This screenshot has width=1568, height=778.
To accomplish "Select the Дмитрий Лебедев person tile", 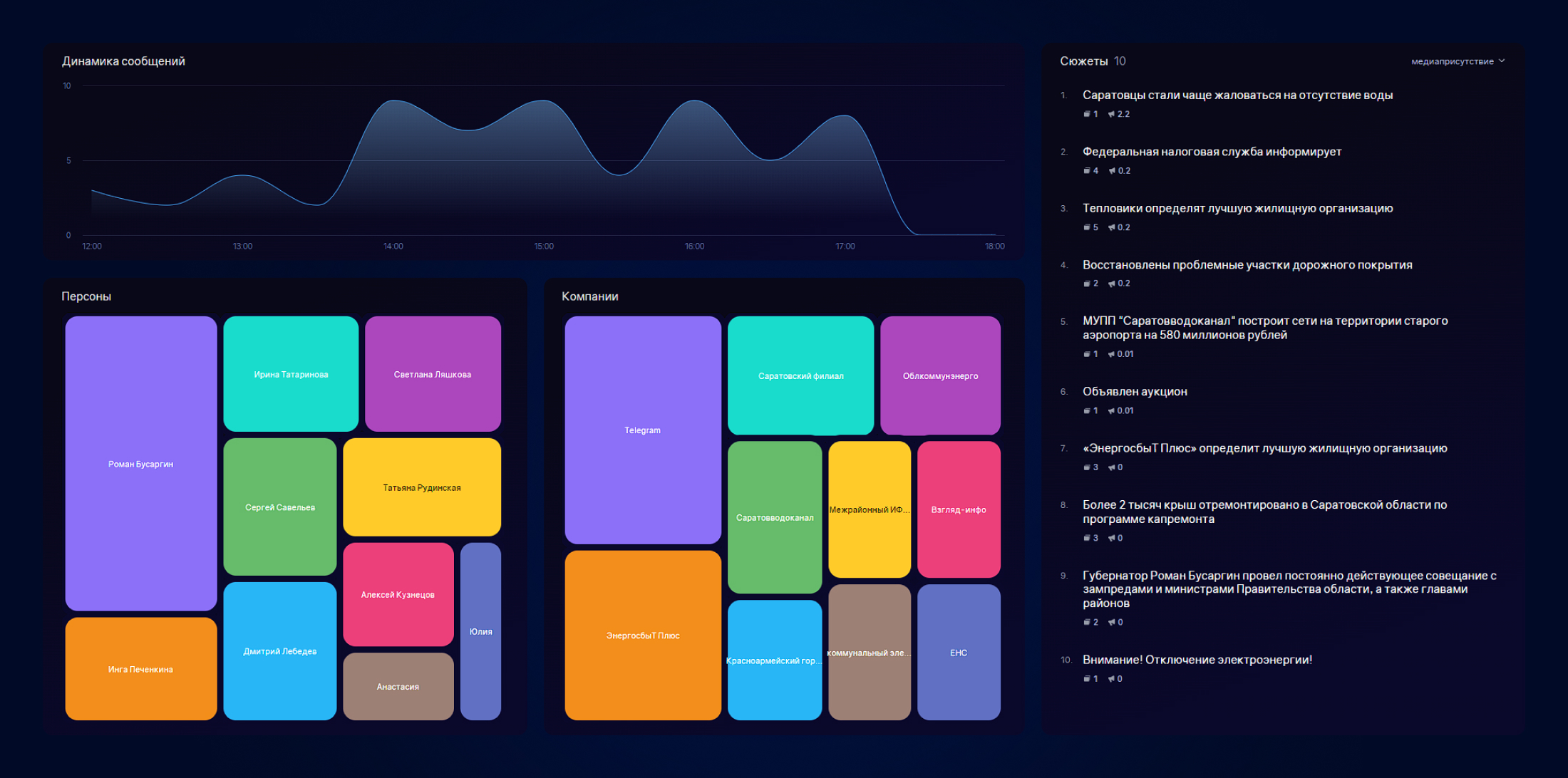I will [x=280, y=651].
